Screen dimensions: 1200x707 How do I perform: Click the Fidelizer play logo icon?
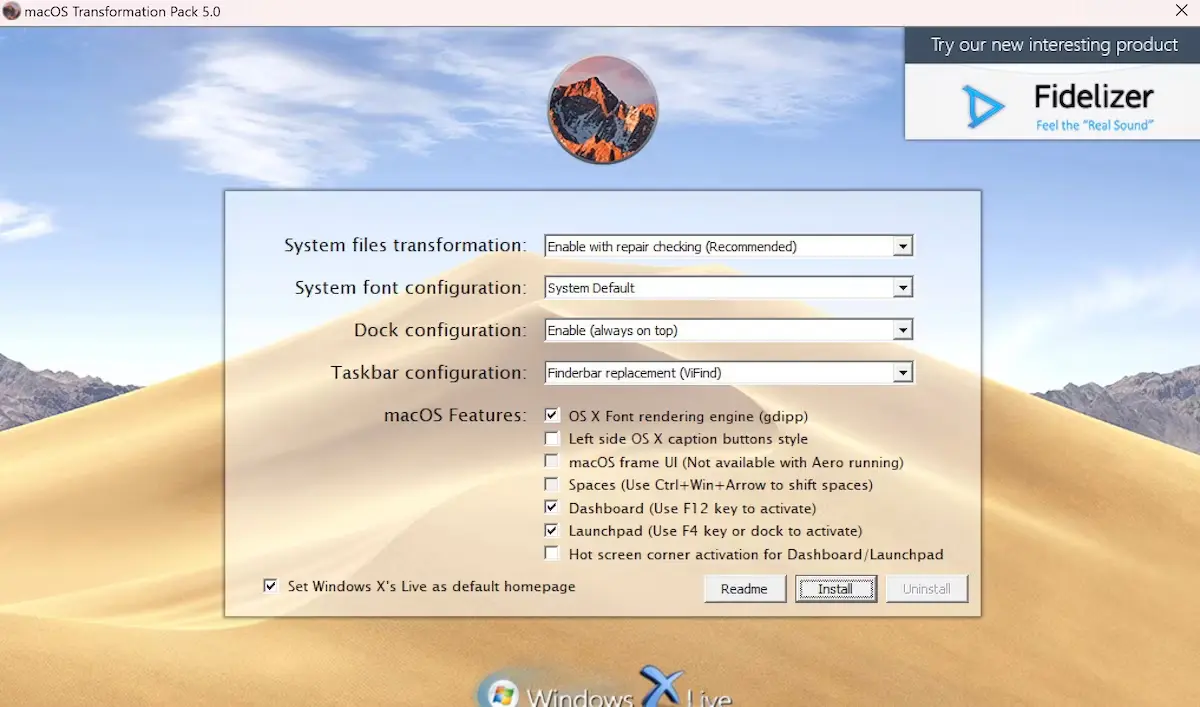pos(982,106)
